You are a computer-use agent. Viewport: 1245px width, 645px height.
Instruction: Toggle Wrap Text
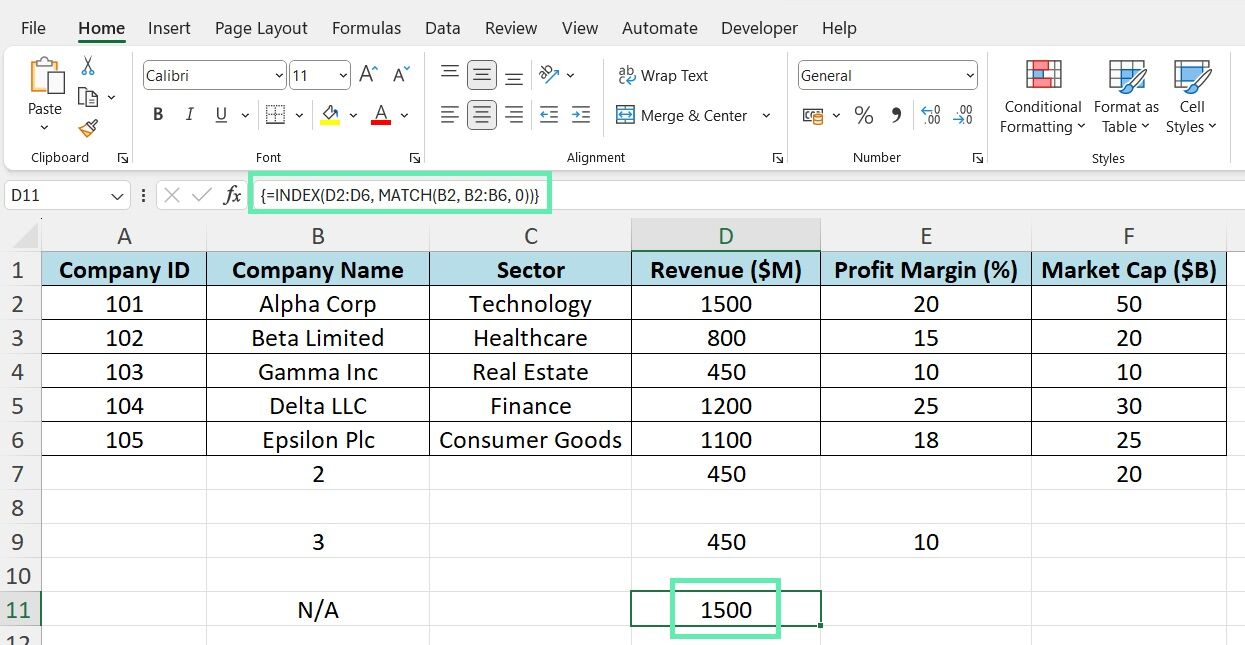tap(663, 75)
